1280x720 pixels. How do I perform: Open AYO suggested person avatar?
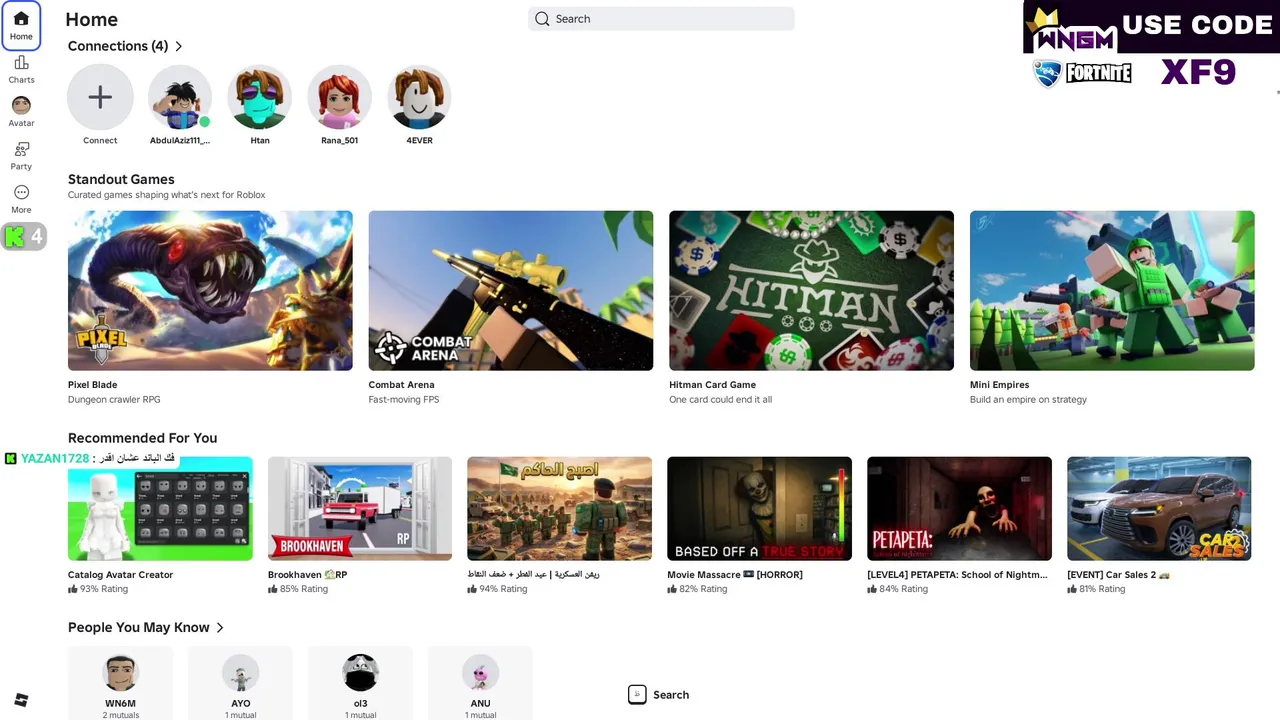pyautogui.click(x=240, y=673)
